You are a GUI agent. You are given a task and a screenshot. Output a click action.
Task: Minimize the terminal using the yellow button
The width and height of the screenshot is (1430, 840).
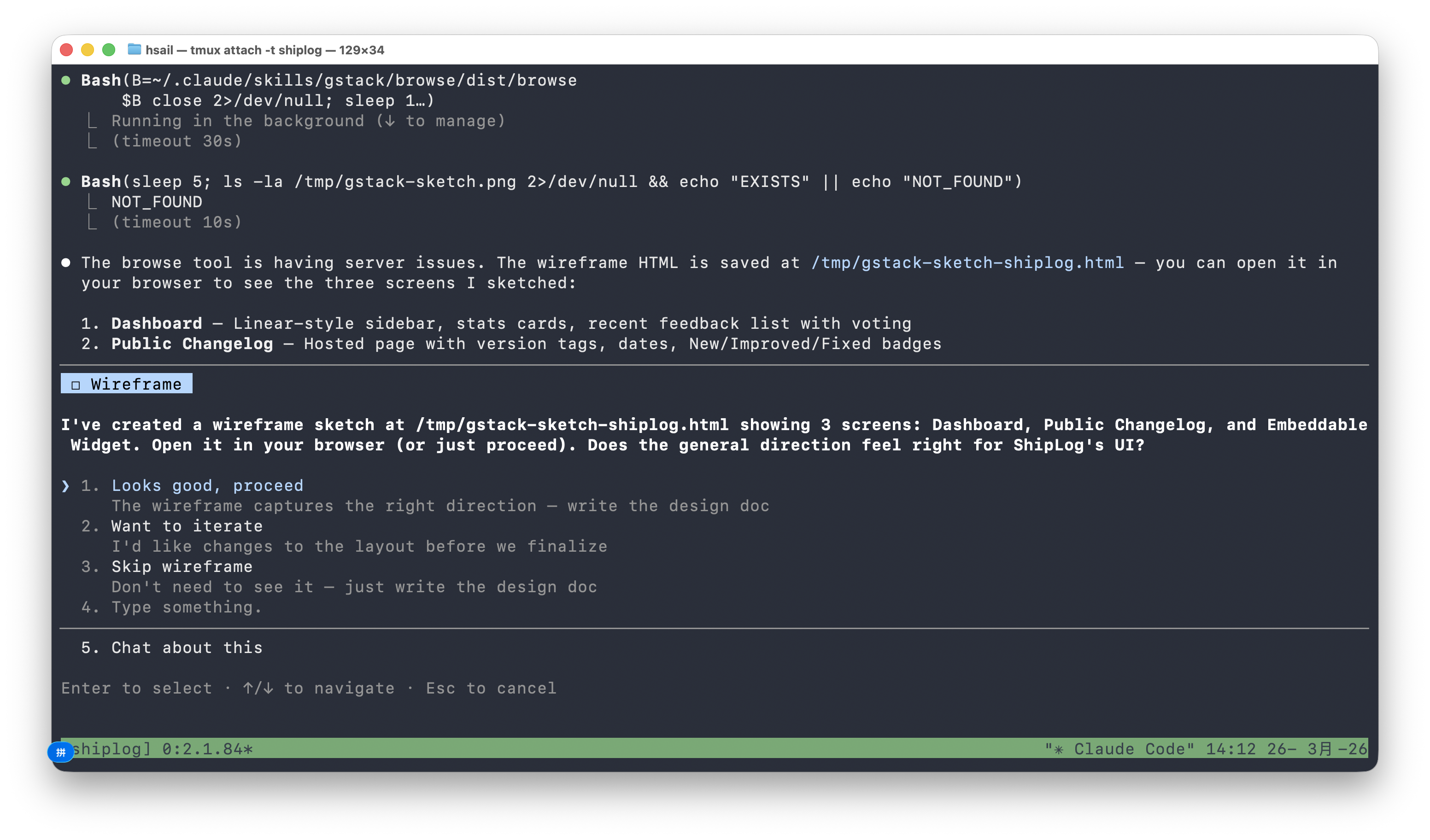click(x=88, y=50)
